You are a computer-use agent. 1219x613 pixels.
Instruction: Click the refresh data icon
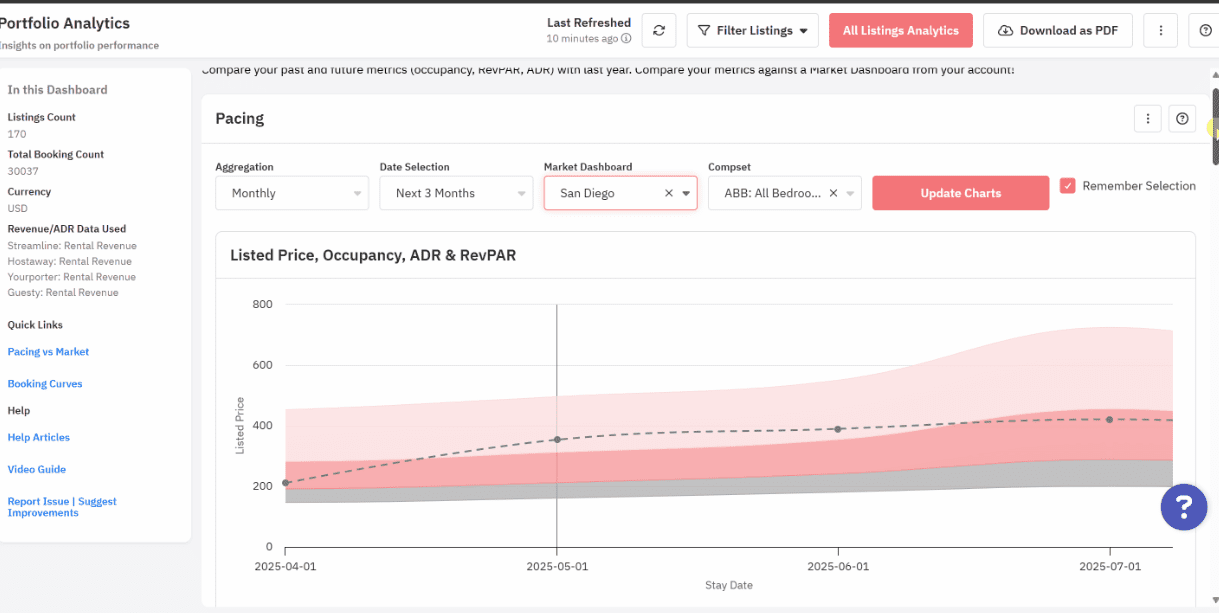(x=658, y=30)
